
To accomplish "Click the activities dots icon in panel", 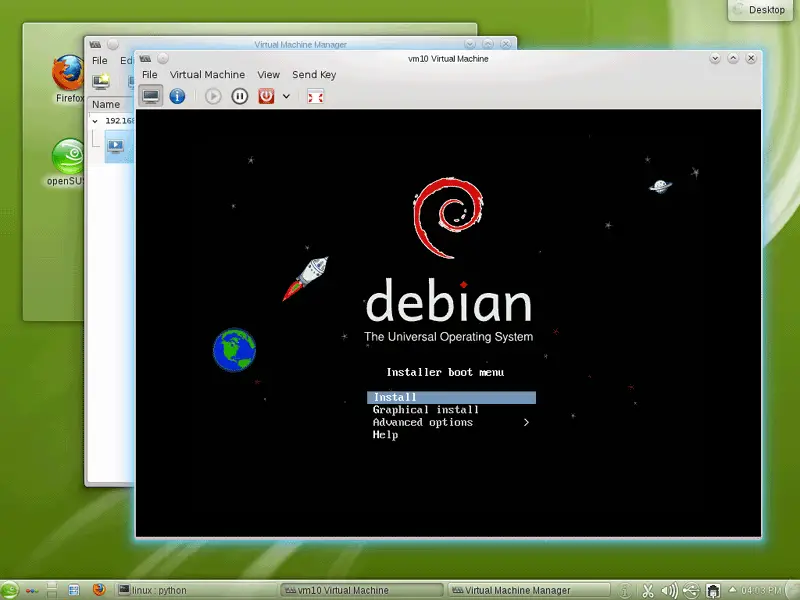I will [x=32, y=591].
